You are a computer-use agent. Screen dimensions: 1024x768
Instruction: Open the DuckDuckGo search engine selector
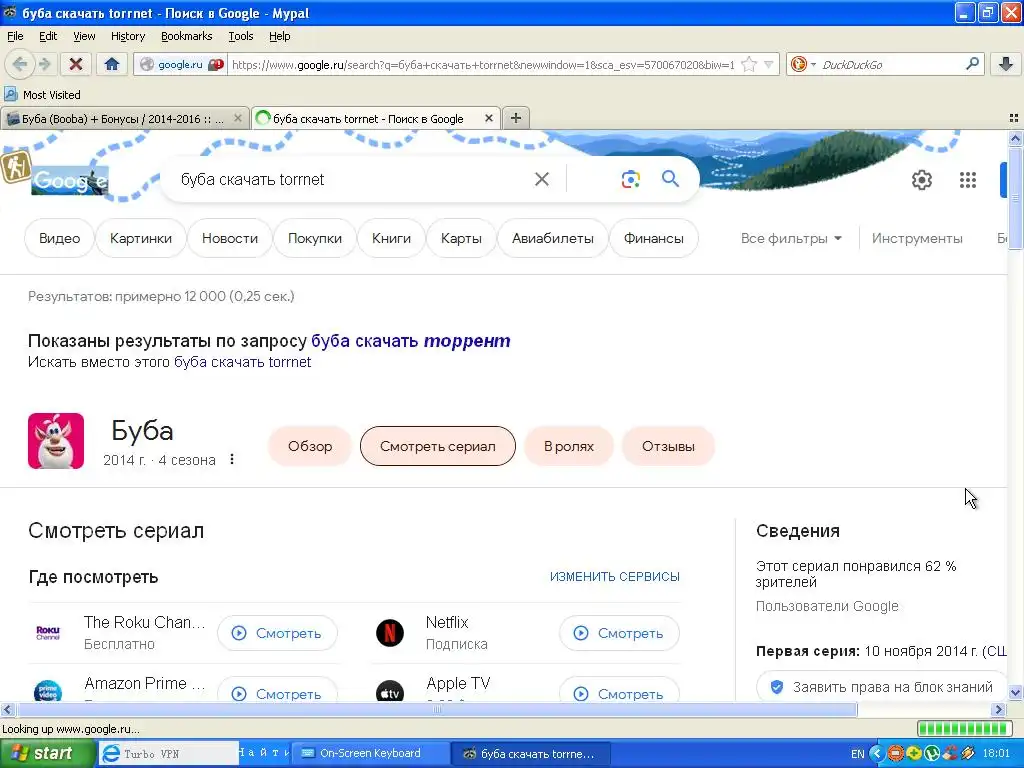[x=802, y=65]
